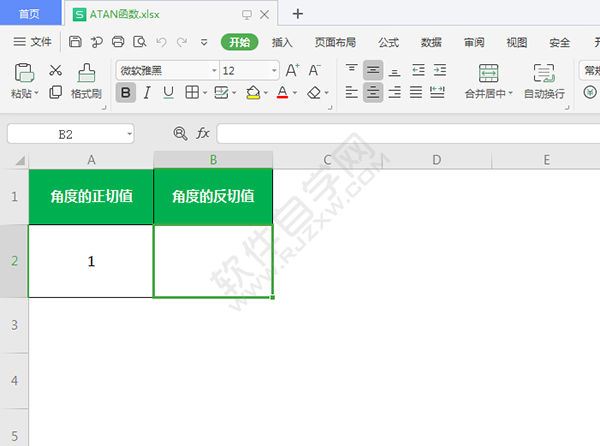Click the Undo arrow
Viewport: 600px width, 446px height.
[x=161, y=42]
